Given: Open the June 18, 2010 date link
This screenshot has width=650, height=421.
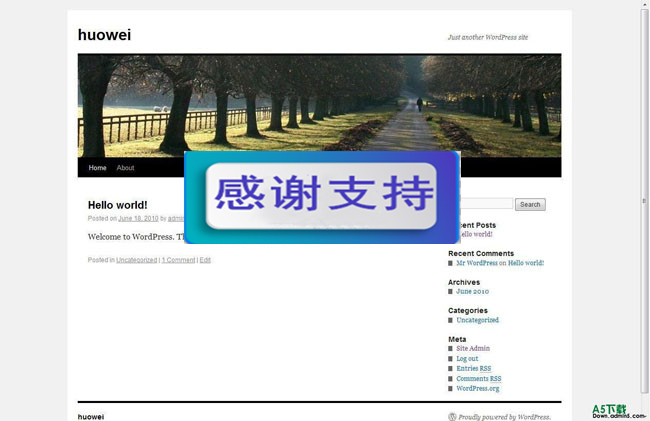Looking at the screenshot, I should click(x=138, y=218).
